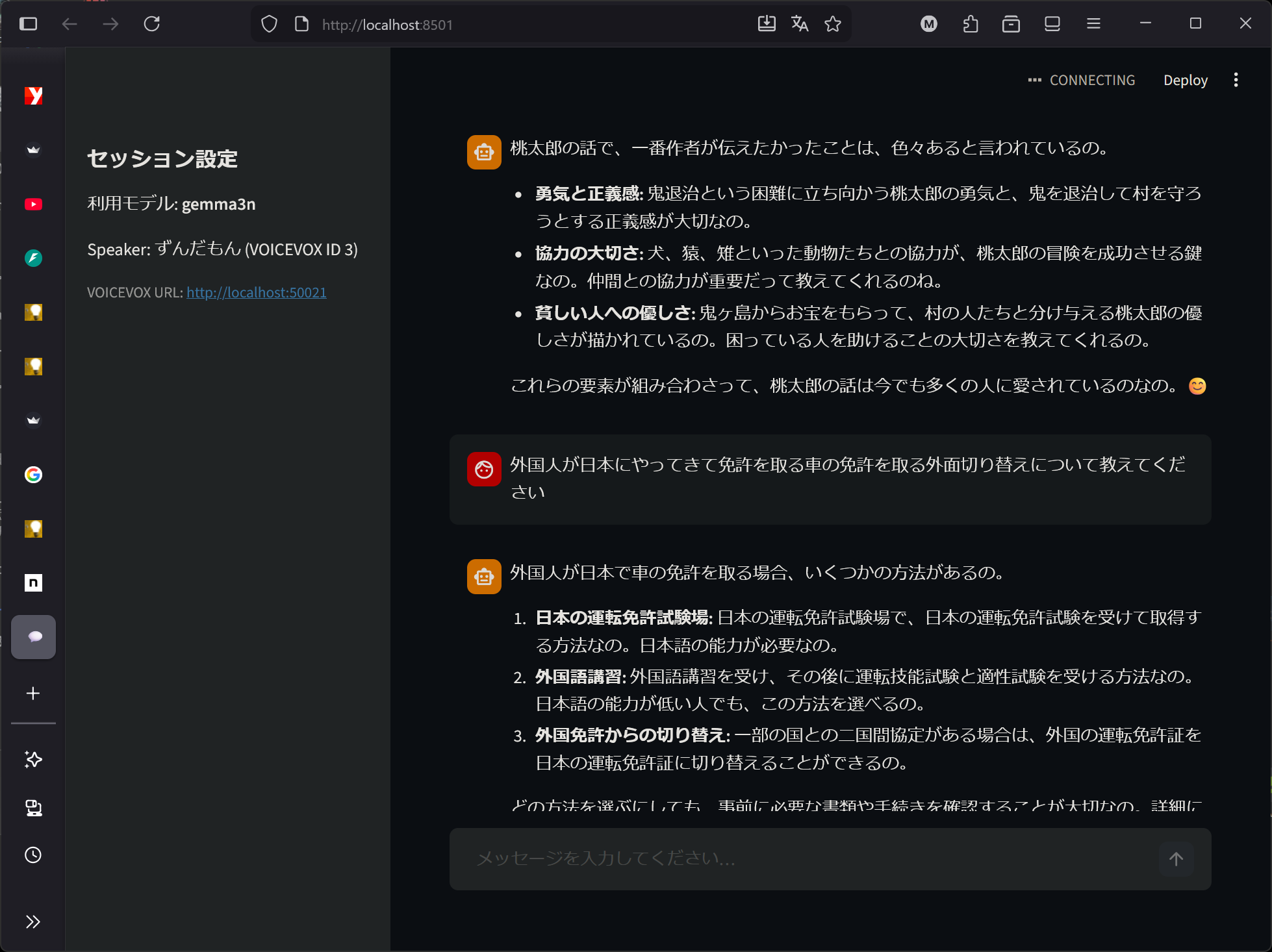The image size is (1272, 952).
Task: Select the active chat bubble tab
Action: (x=33, y=636)
